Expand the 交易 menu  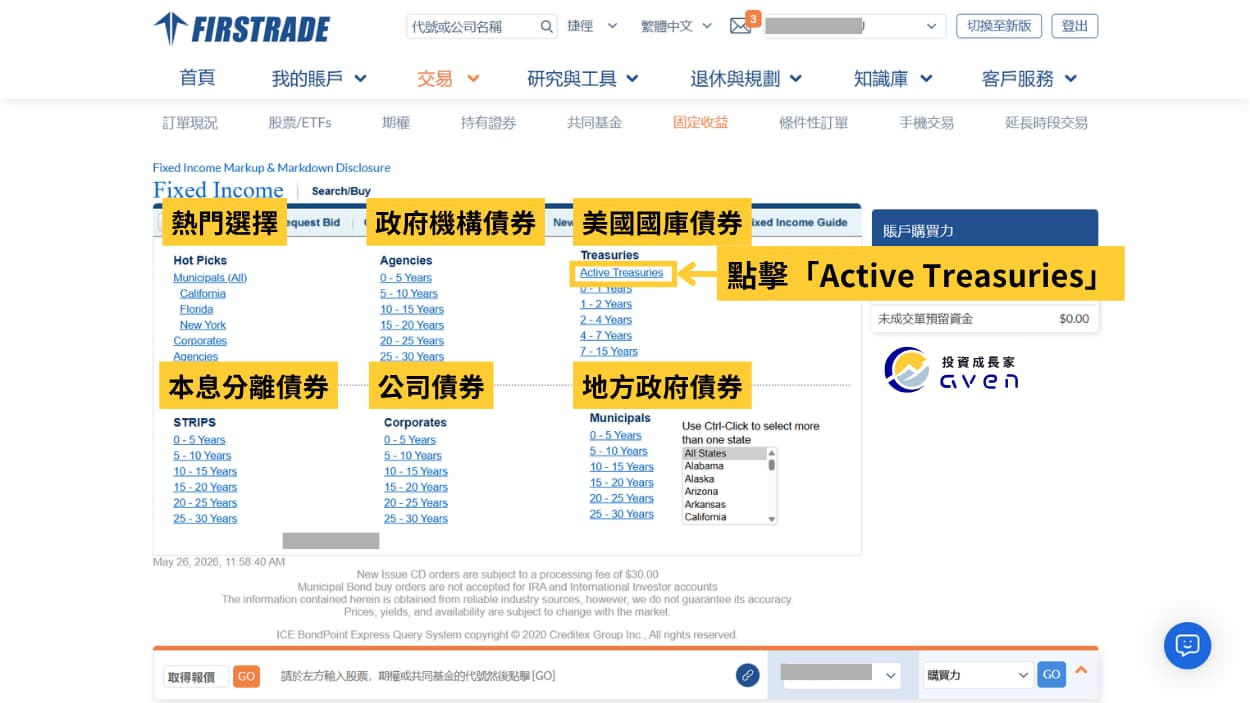point(448,78)
